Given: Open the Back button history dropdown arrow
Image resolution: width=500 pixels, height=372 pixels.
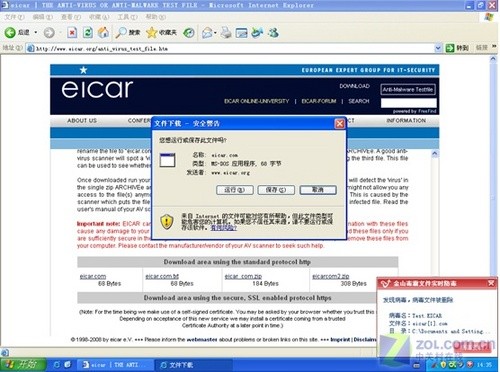Looking at the screenshot, I should [36, 33].
